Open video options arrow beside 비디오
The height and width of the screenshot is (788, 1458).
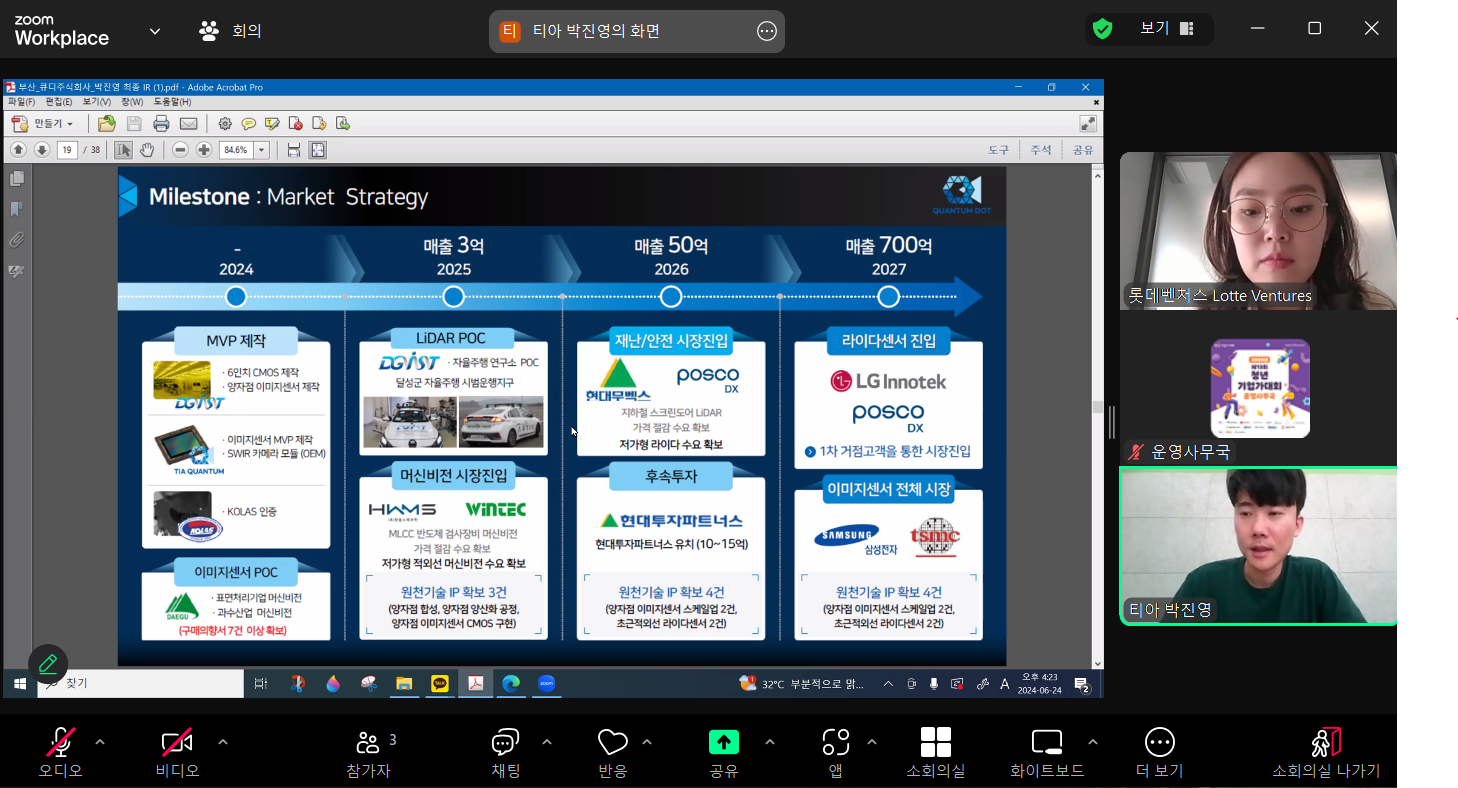pyautogui.click(x=223, y=742)
